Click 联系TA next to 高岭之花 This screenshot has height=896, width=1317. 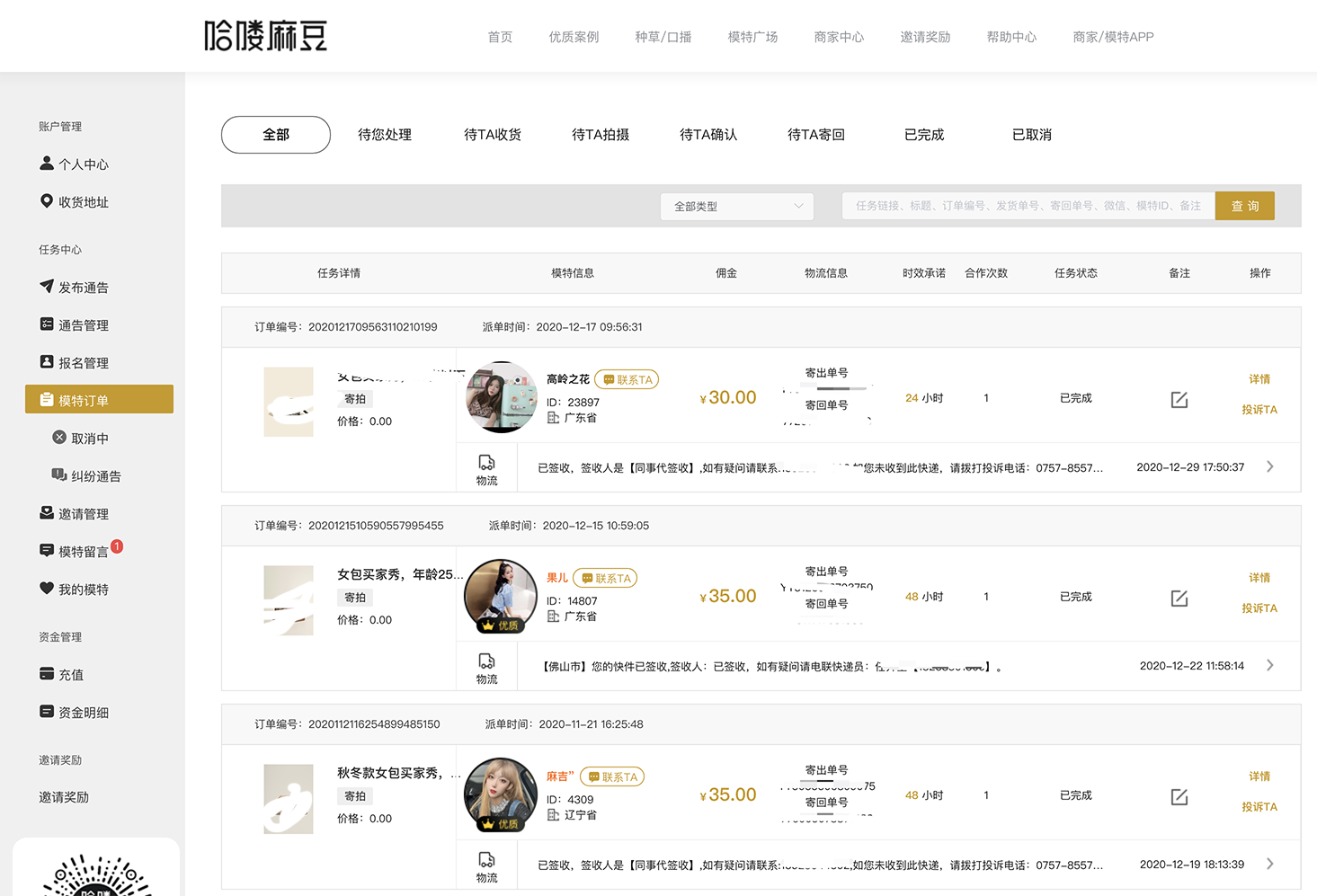[x=627, y=378]
